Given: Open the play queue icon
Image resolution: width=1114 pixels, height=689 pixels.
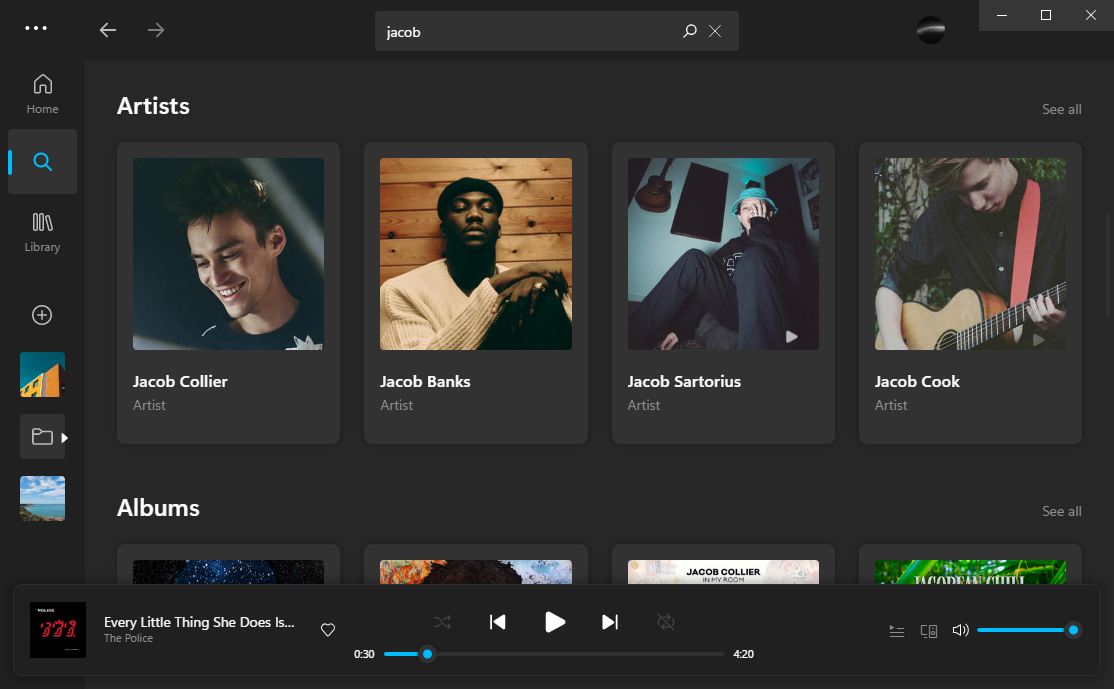Looking at the screenshot, I should (x=897, y=631).
